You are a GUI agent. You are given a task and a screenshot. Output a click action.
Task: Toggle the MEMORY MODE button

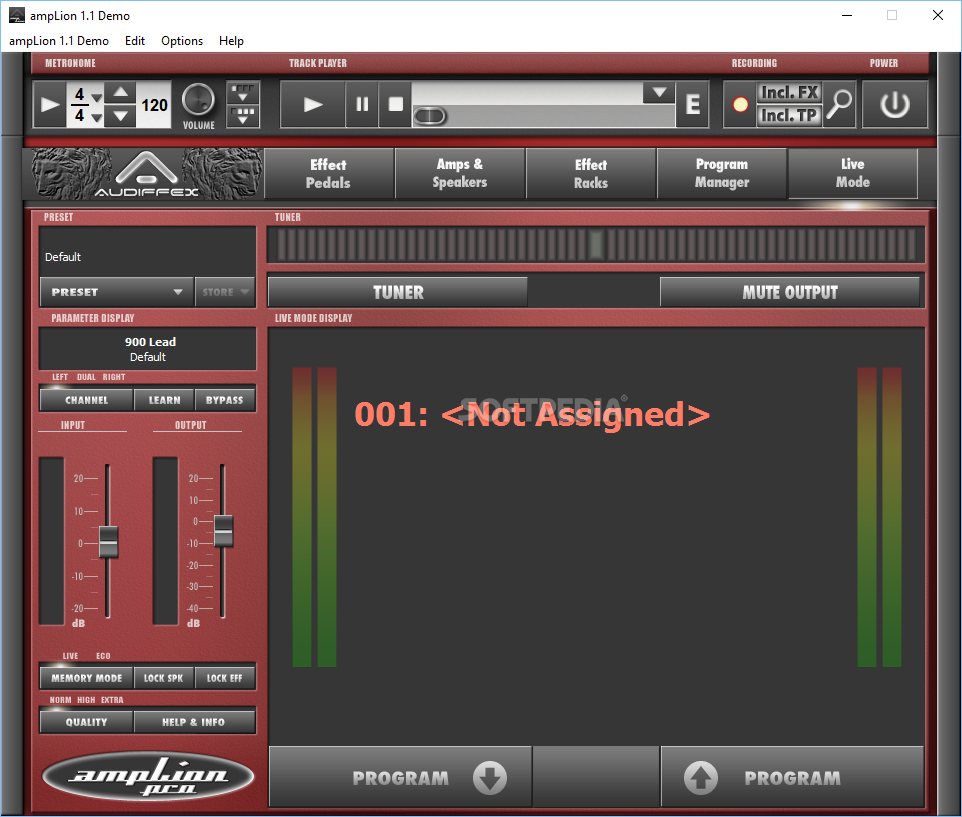[x=87, y=678]
